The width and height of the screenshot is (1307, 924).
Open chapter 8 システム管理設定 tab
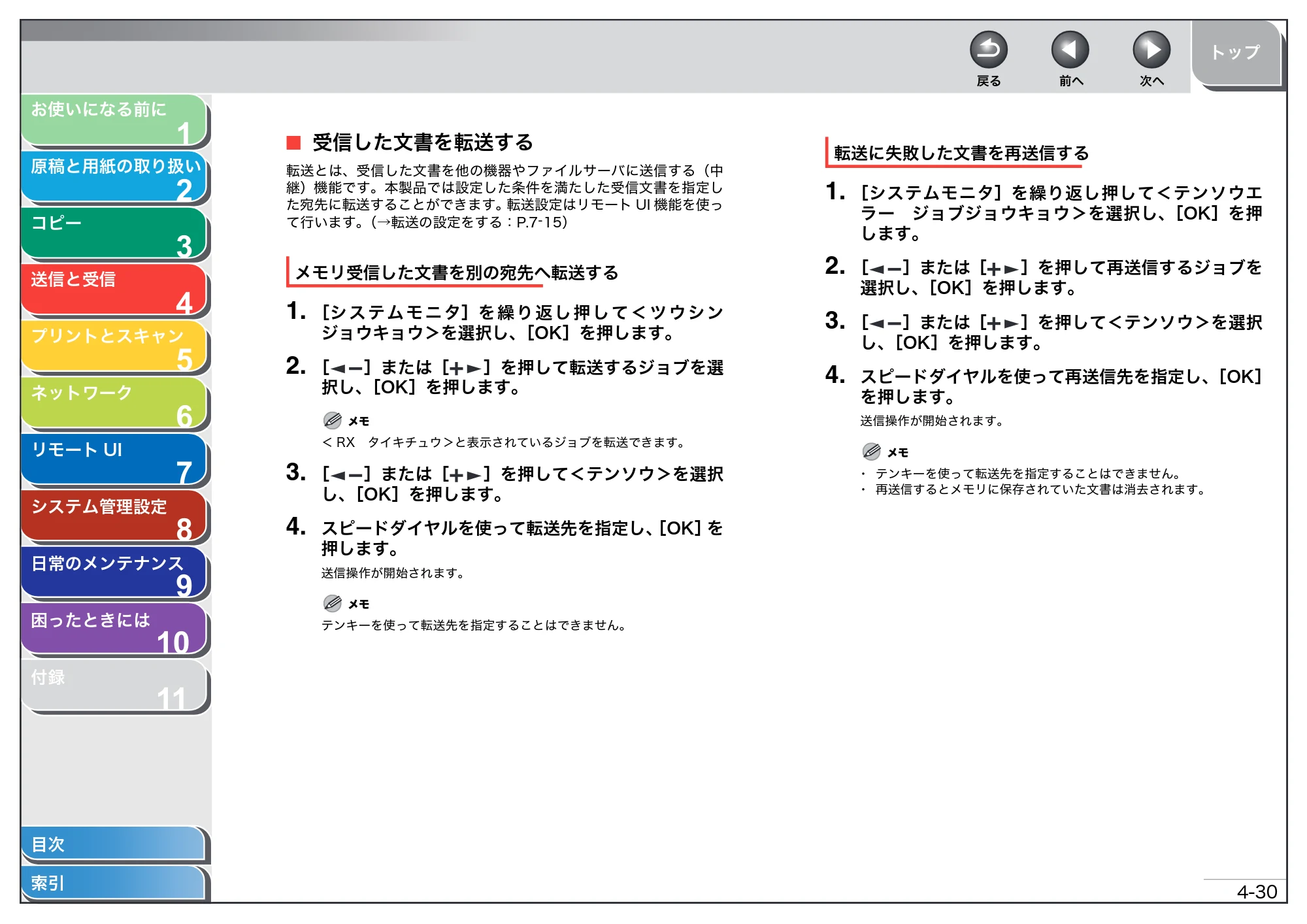pos(114,517)
